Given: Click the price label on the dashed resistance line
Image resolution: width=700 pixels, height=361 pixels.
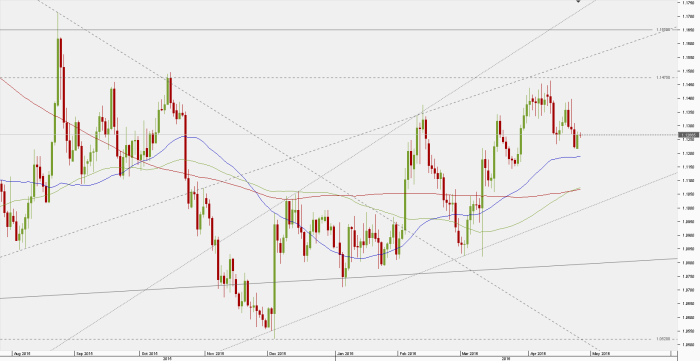Looking at the screenshot, I should (x=663, y=78).
